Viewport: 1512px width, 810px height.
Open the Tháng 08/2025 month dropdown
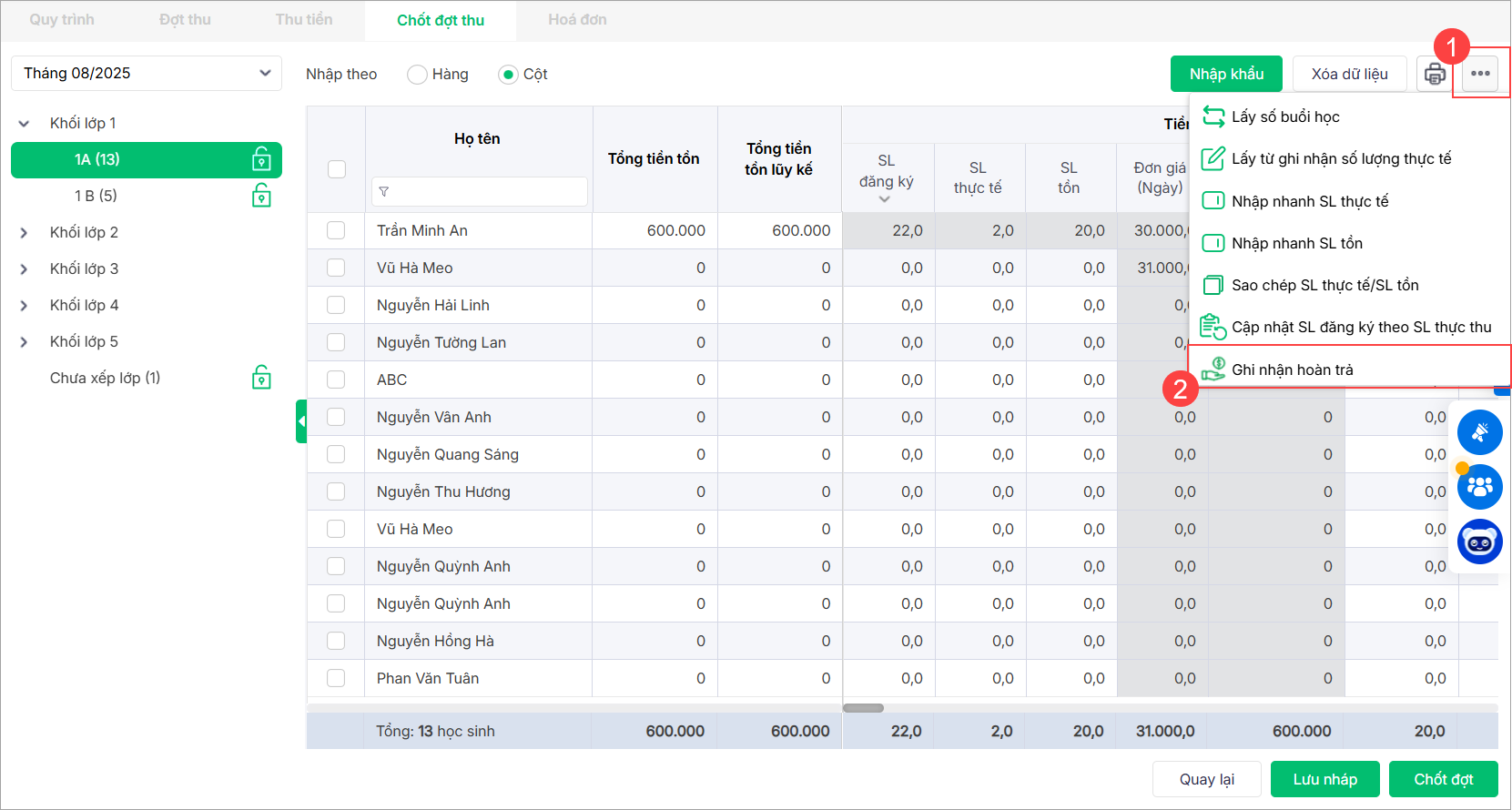[x=147, y=73]
